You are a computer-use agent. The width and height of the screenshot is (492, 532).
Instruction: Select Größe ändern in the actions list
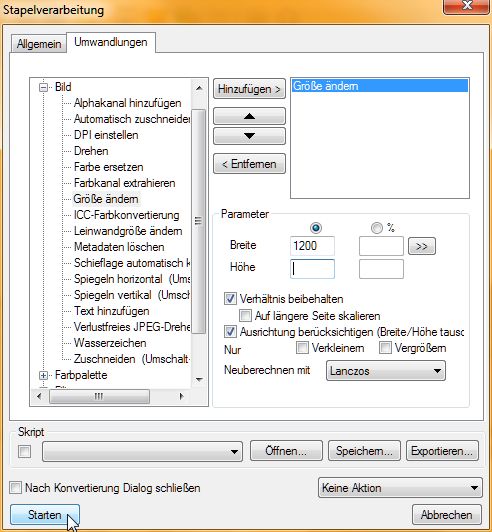click(380, 86)
